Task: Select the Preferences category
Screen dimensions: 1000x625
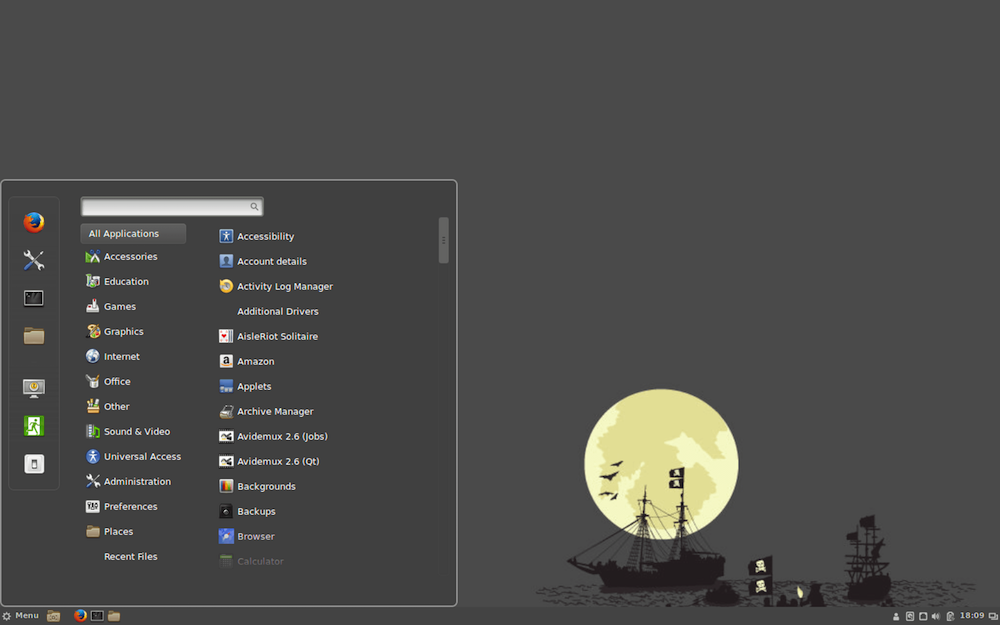Action: pos(121,506)
